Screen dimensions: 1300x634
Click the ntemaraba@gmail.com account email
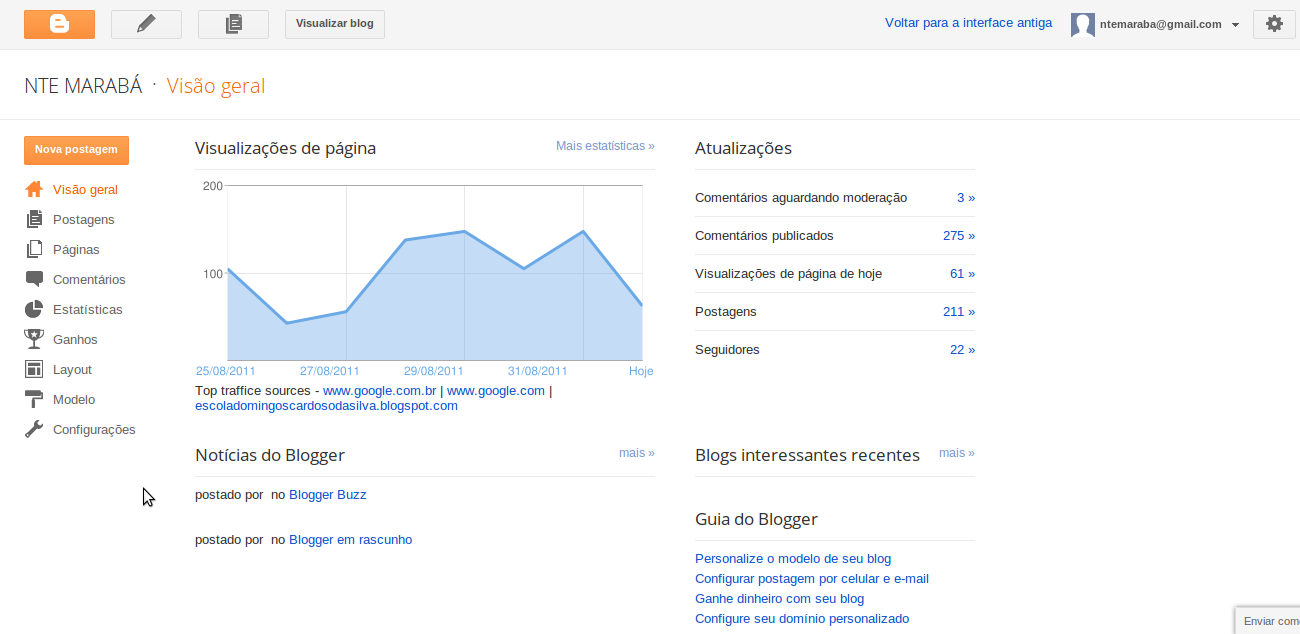(1162, 24)
